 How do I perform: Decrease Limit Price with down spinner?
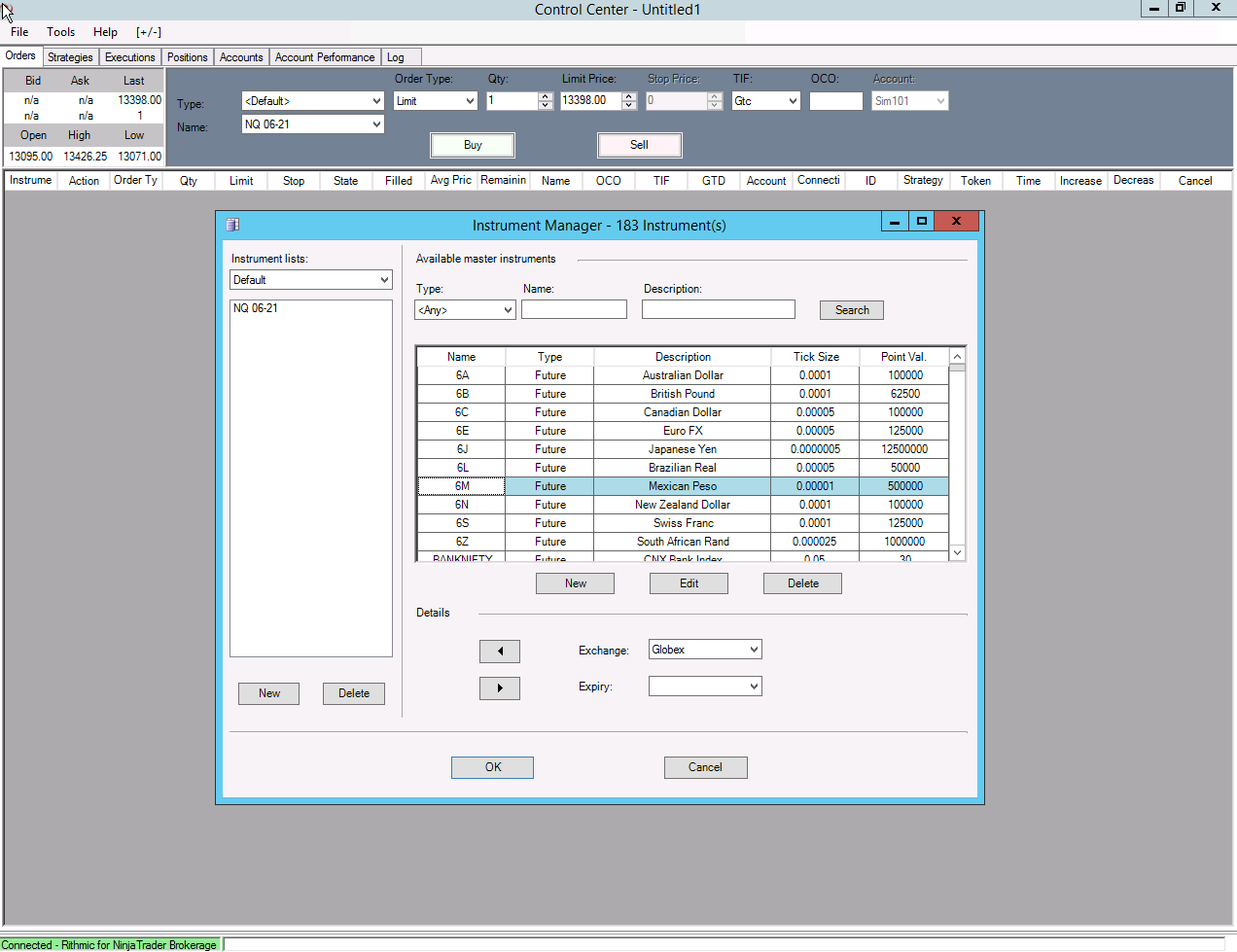(x=629, y=105)
